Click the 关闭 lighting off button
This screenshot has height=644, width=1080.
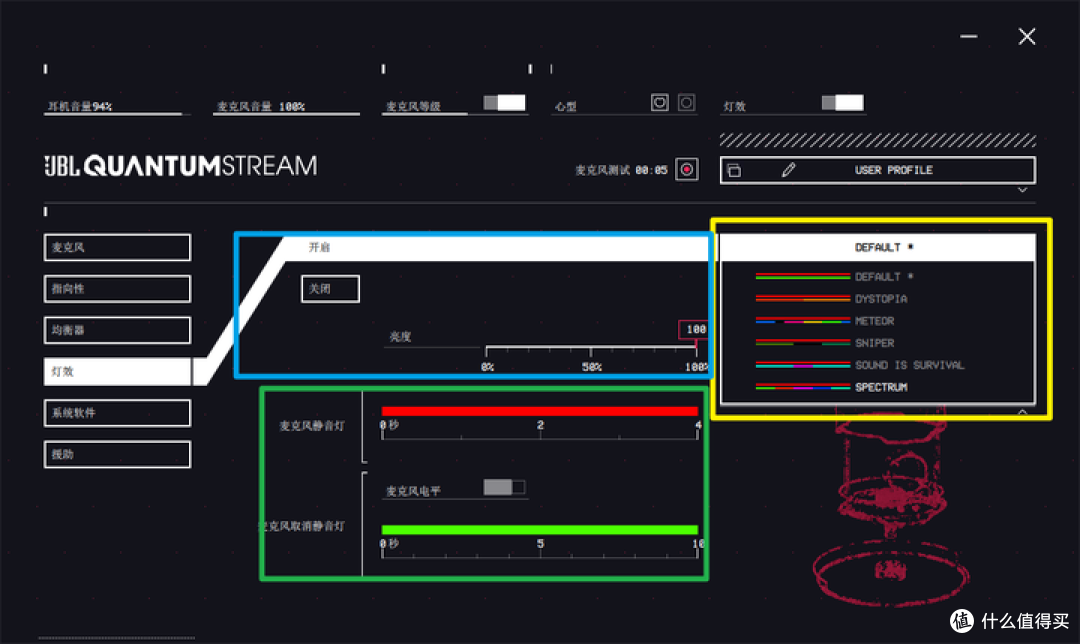pos(330,289)
